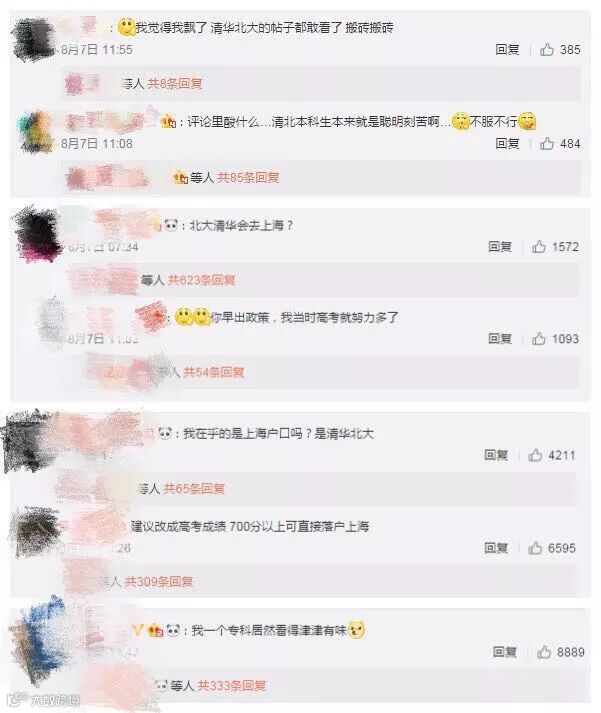
Task: Expand the 共8条回复 replies
Action: tap(175, 83)
